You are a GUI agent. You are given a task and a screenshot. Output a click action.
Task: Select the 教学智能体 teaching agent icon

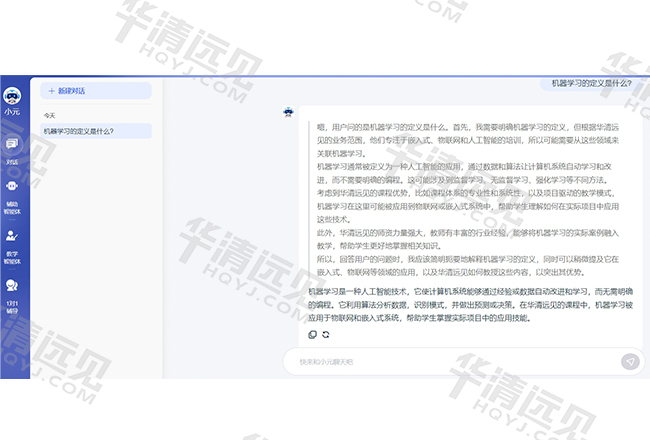13,236
